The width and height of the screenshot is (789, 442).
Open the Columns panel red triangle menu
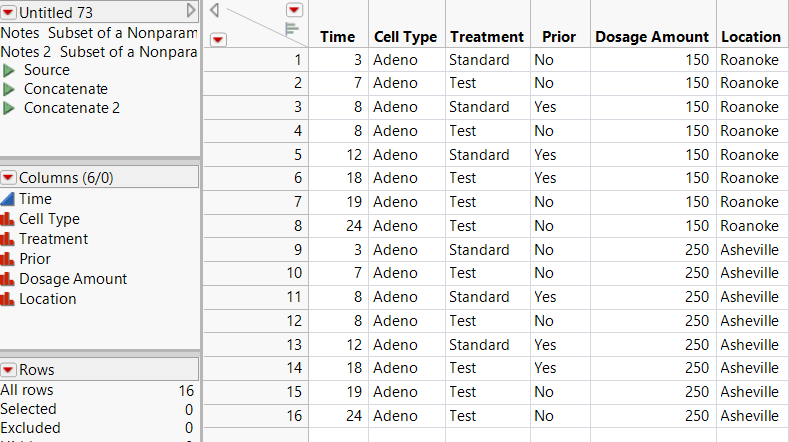coord(9,178)
